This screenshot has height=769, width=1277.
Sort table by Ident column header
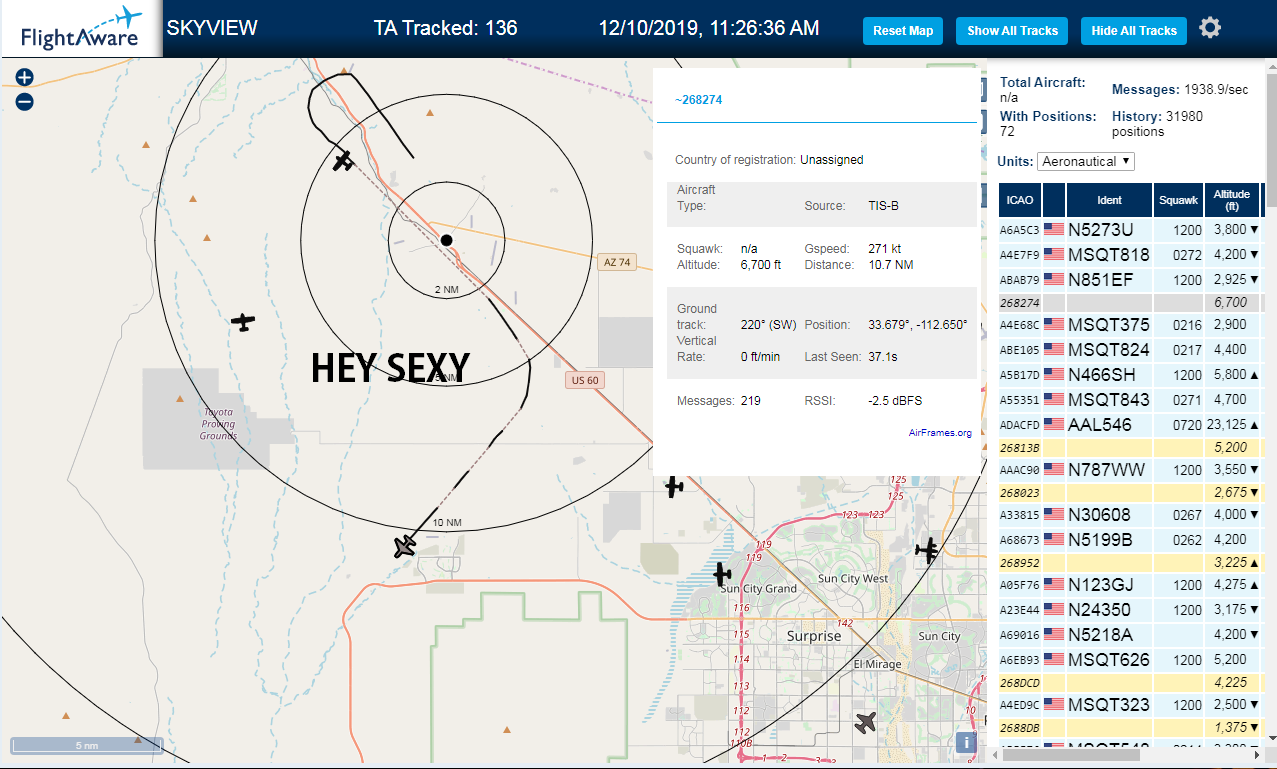click(x=1109, y=200)
